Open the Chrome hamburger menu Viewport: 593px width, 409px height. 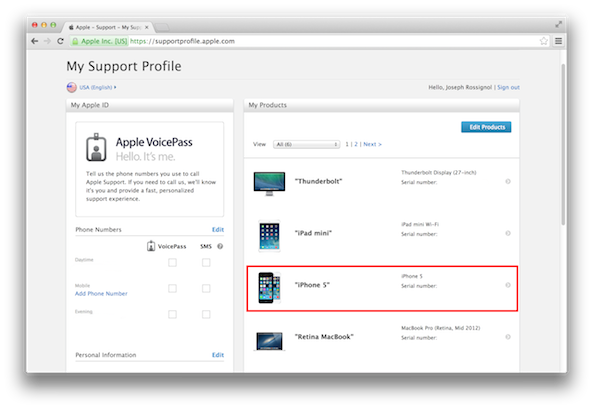[558, 41]
